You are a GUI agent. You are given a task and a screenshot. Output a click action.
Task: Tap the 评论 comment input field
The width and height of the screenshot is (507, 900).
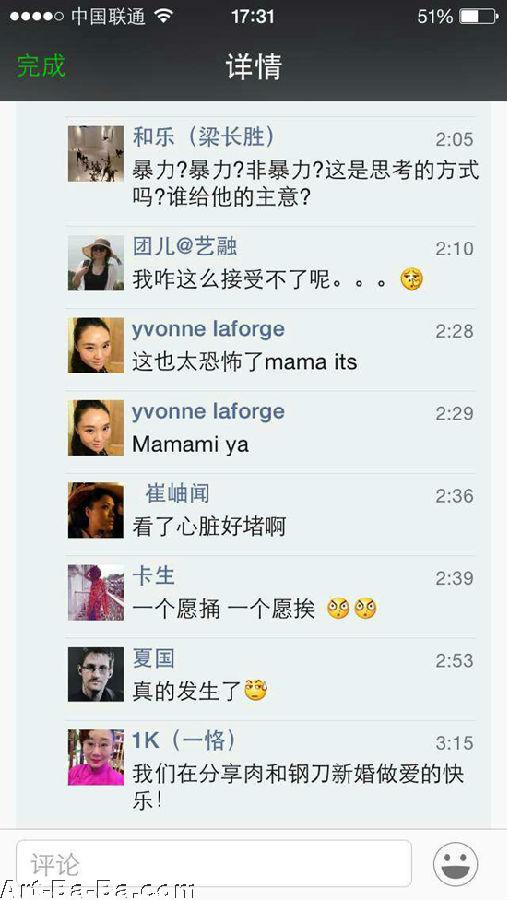pos(214,864)
